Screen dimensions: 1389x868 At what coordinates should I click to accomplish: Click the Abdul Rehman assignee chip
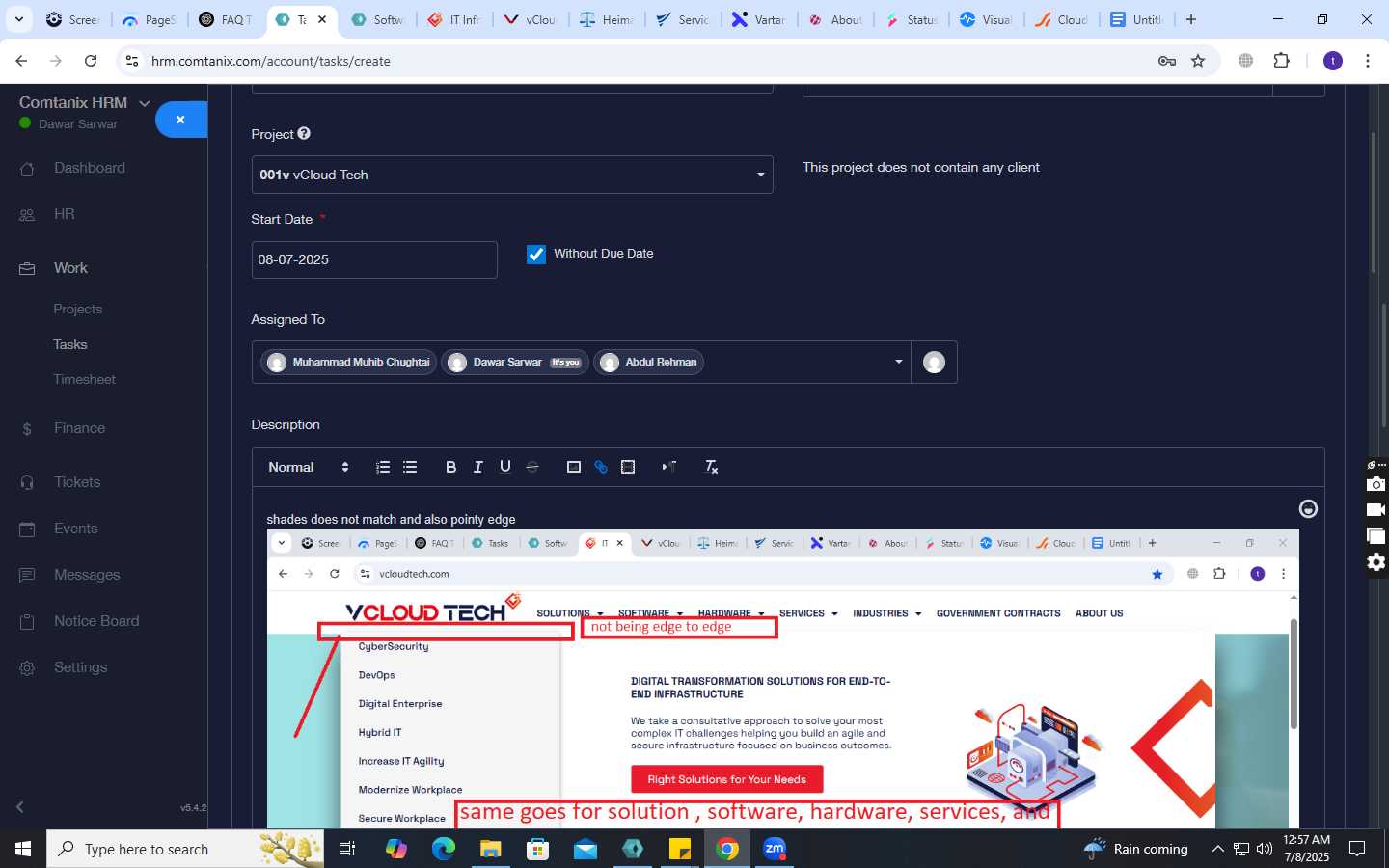pyautogui.click(x=649, y=363)
